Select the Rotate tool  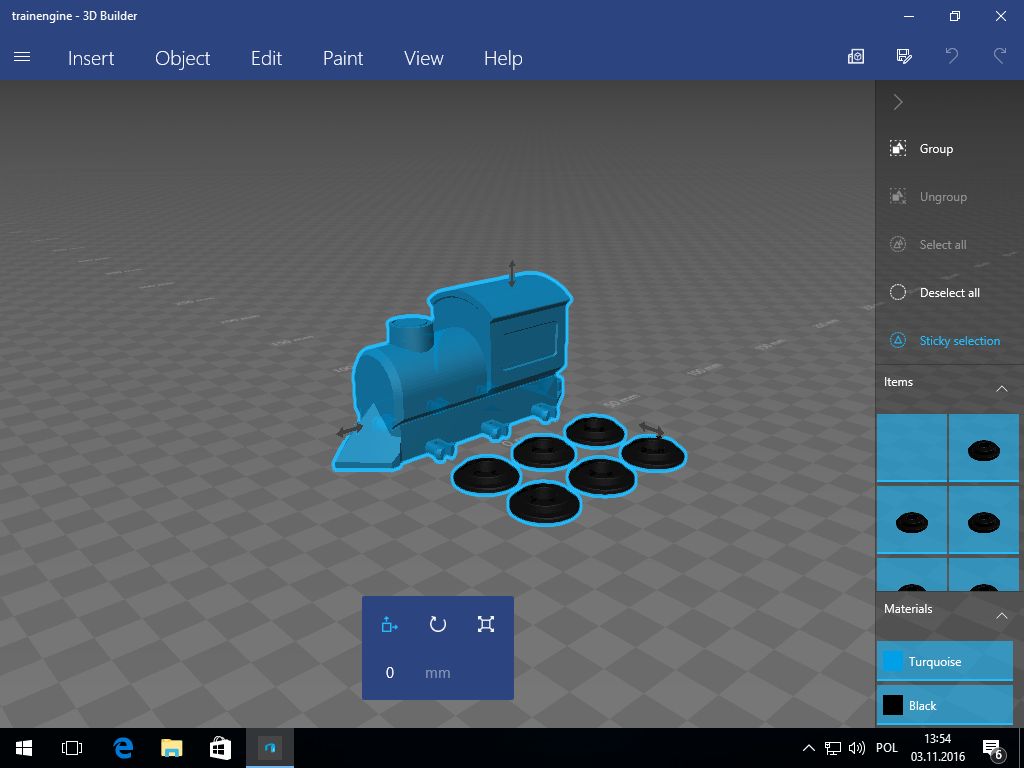(x=437, y=624)
